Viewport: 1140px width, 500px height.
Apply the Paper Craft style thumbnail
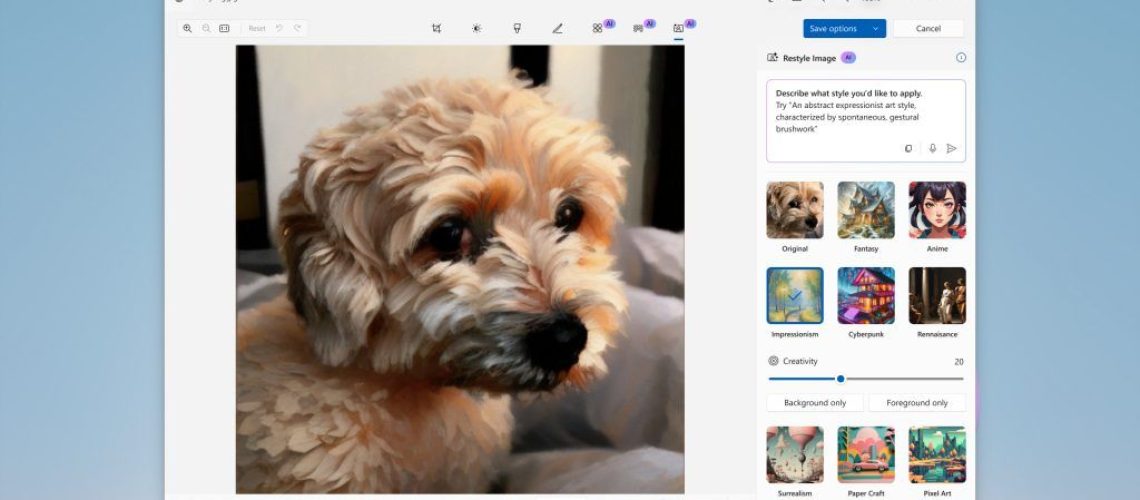point(866,455)
